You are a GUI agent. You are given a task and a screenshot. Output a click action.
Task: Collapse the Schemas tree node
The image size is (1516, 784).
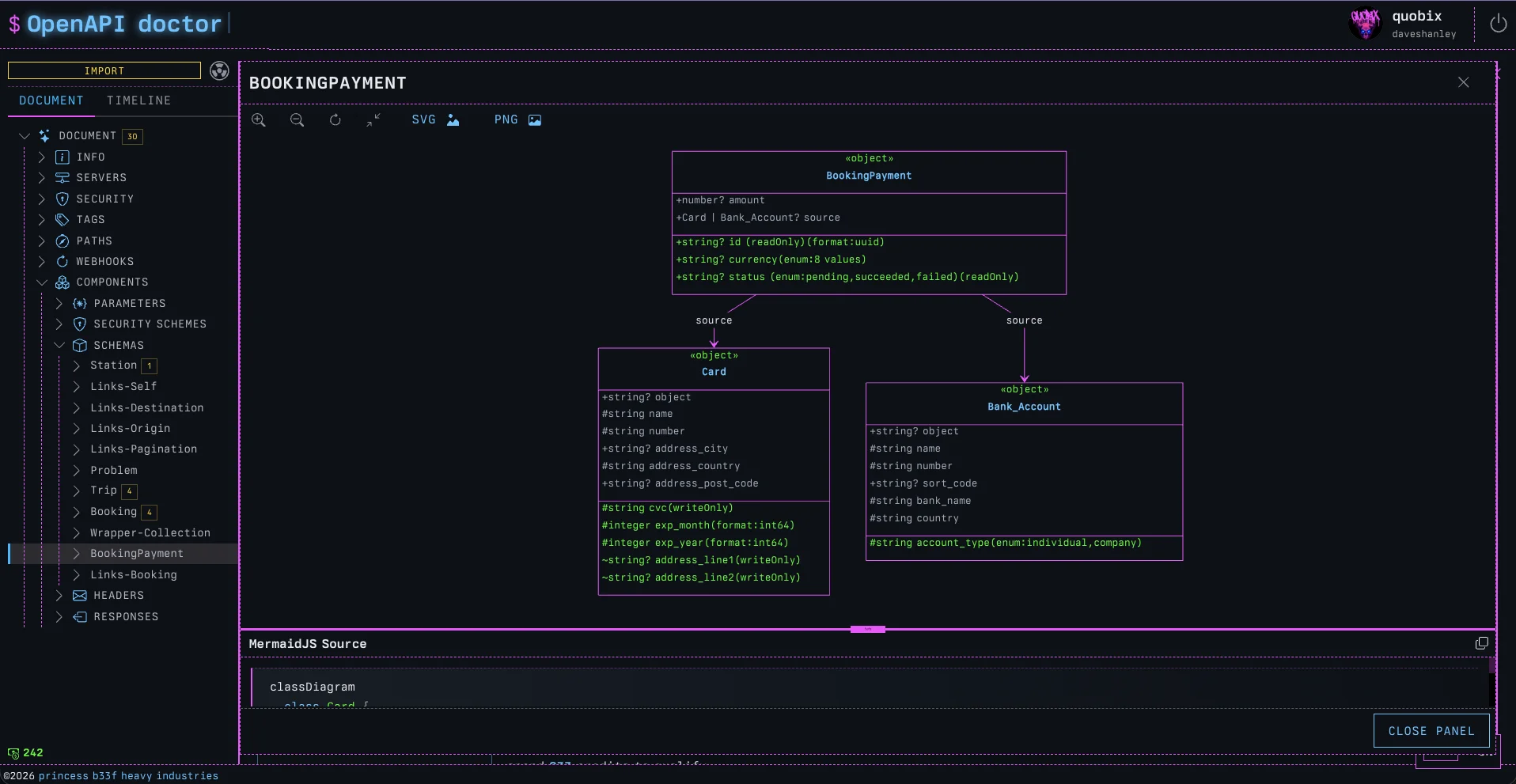click(x=59, y=346)
